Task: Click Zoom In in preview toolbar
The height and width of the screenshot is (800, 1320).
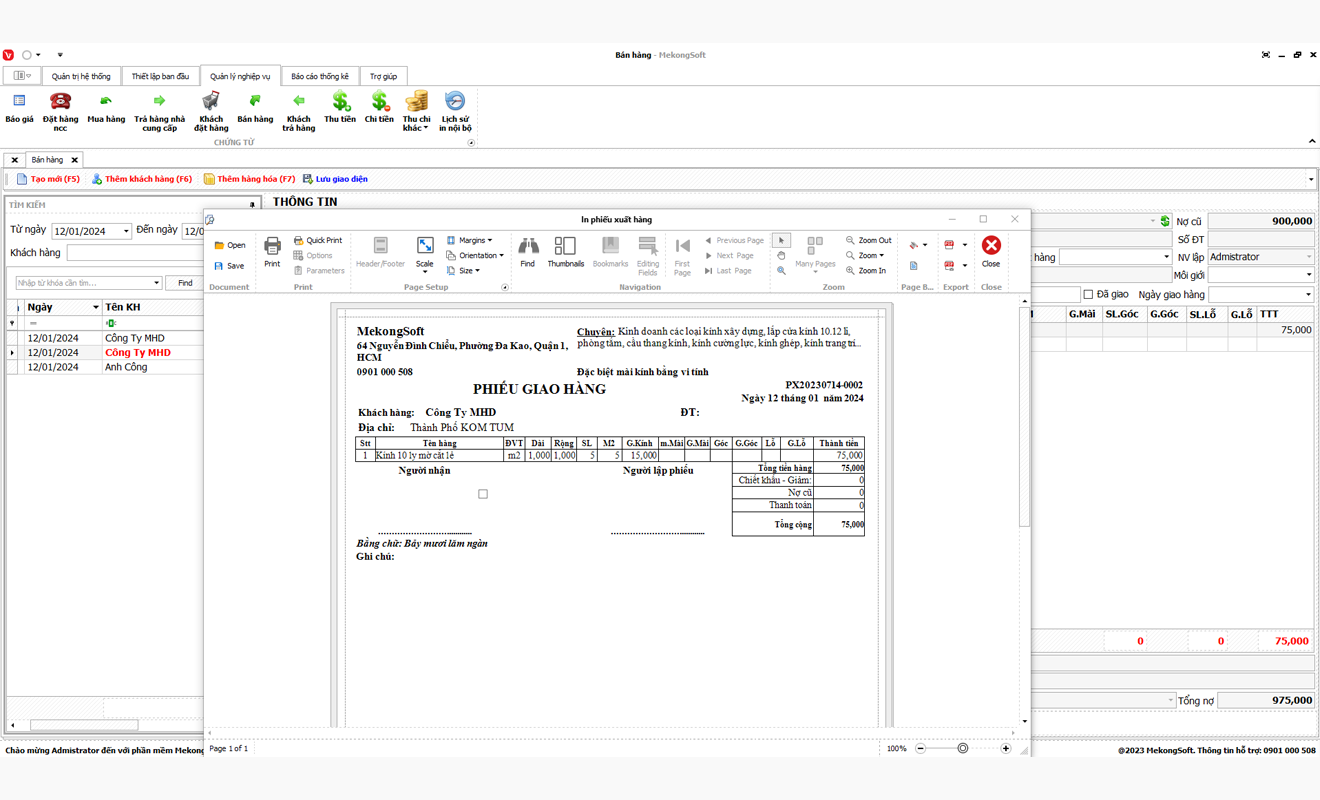Action: tap(865, 271)
